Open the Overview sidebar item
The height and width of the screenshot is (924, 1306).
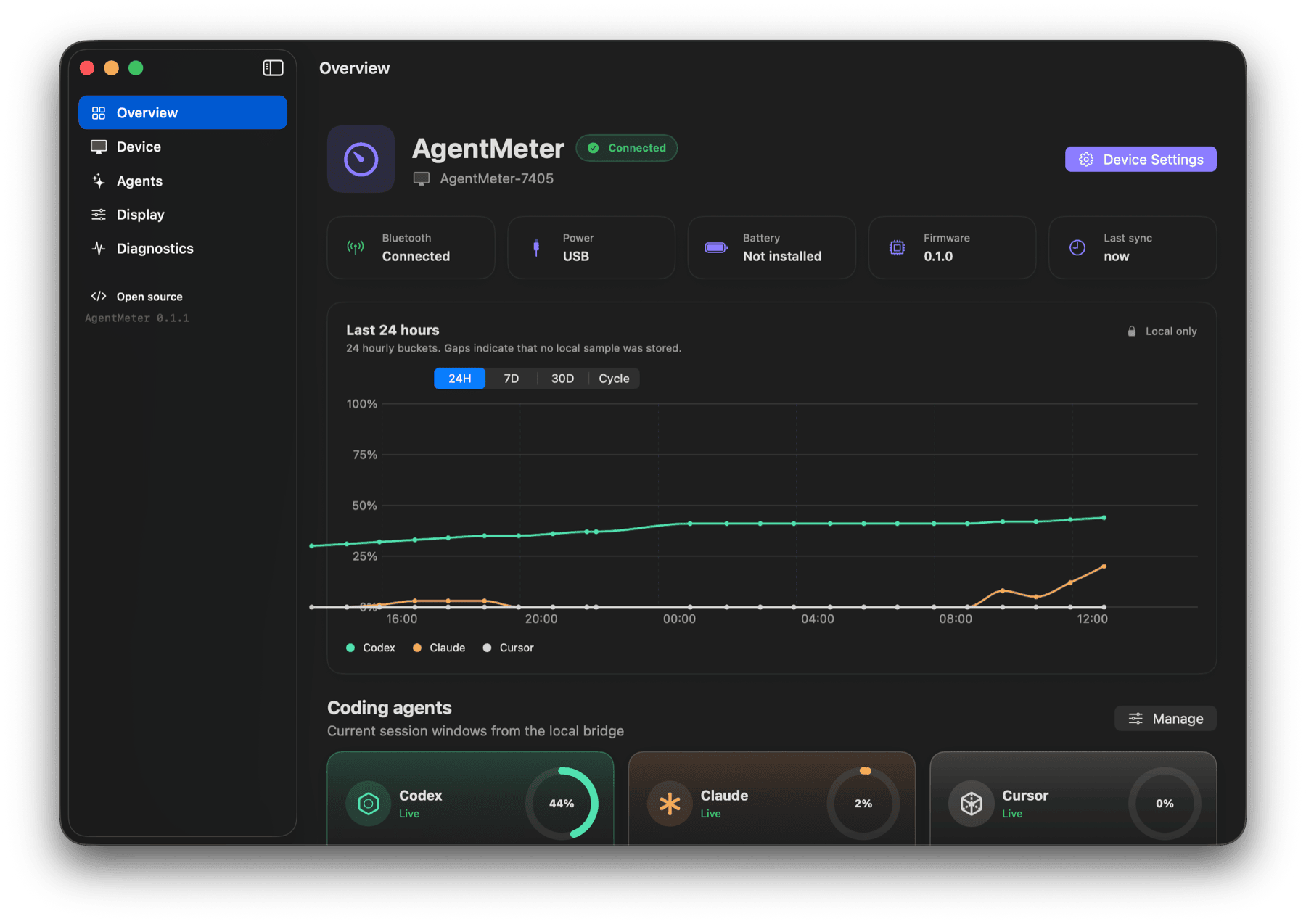(x=183, y=112)
